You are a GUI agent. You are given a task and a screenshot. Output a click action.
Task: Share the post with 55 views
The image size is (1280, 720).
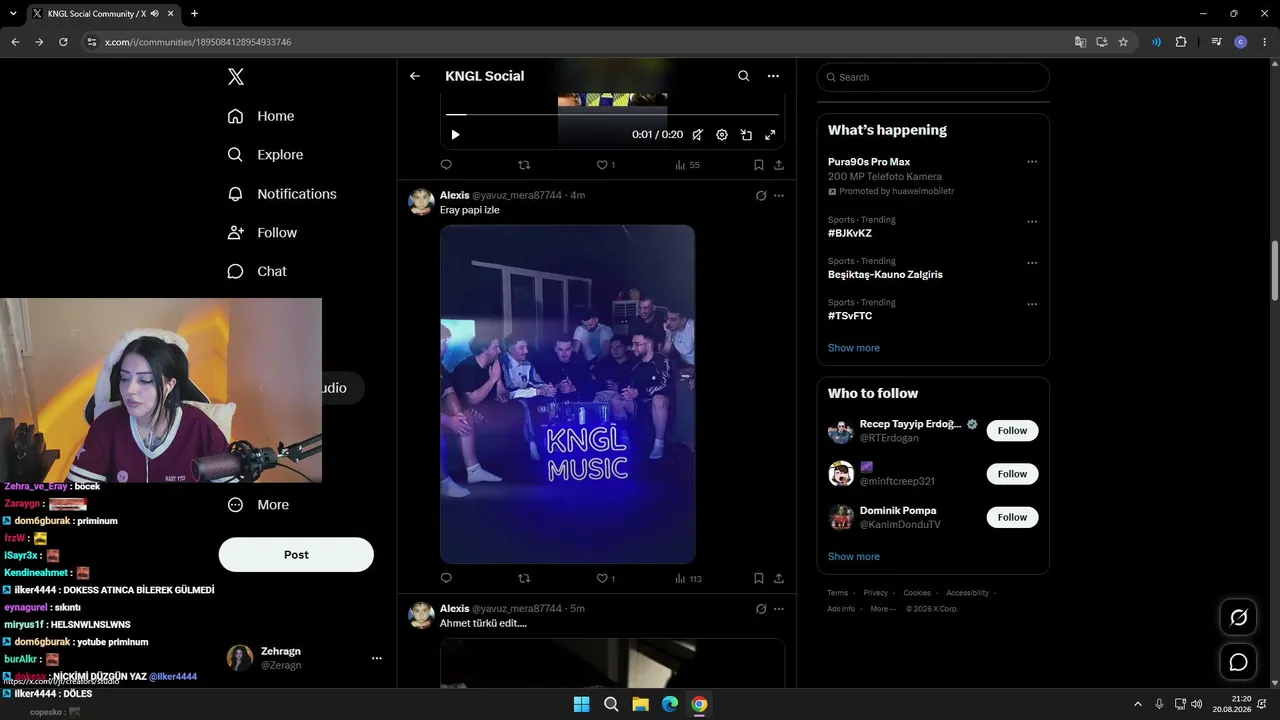[x=779, y=165]
